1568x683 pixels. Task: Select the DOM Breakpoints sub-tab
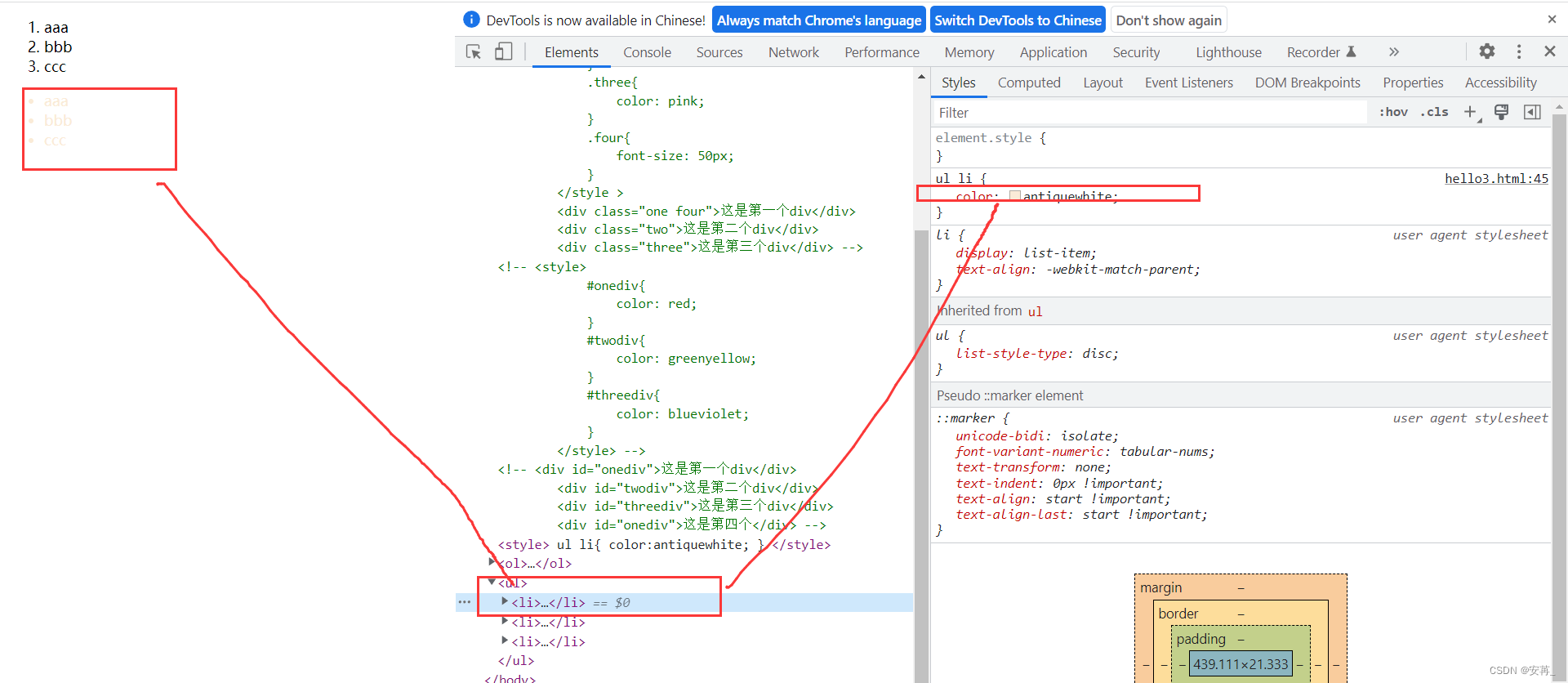click(x=1307, y=83)
